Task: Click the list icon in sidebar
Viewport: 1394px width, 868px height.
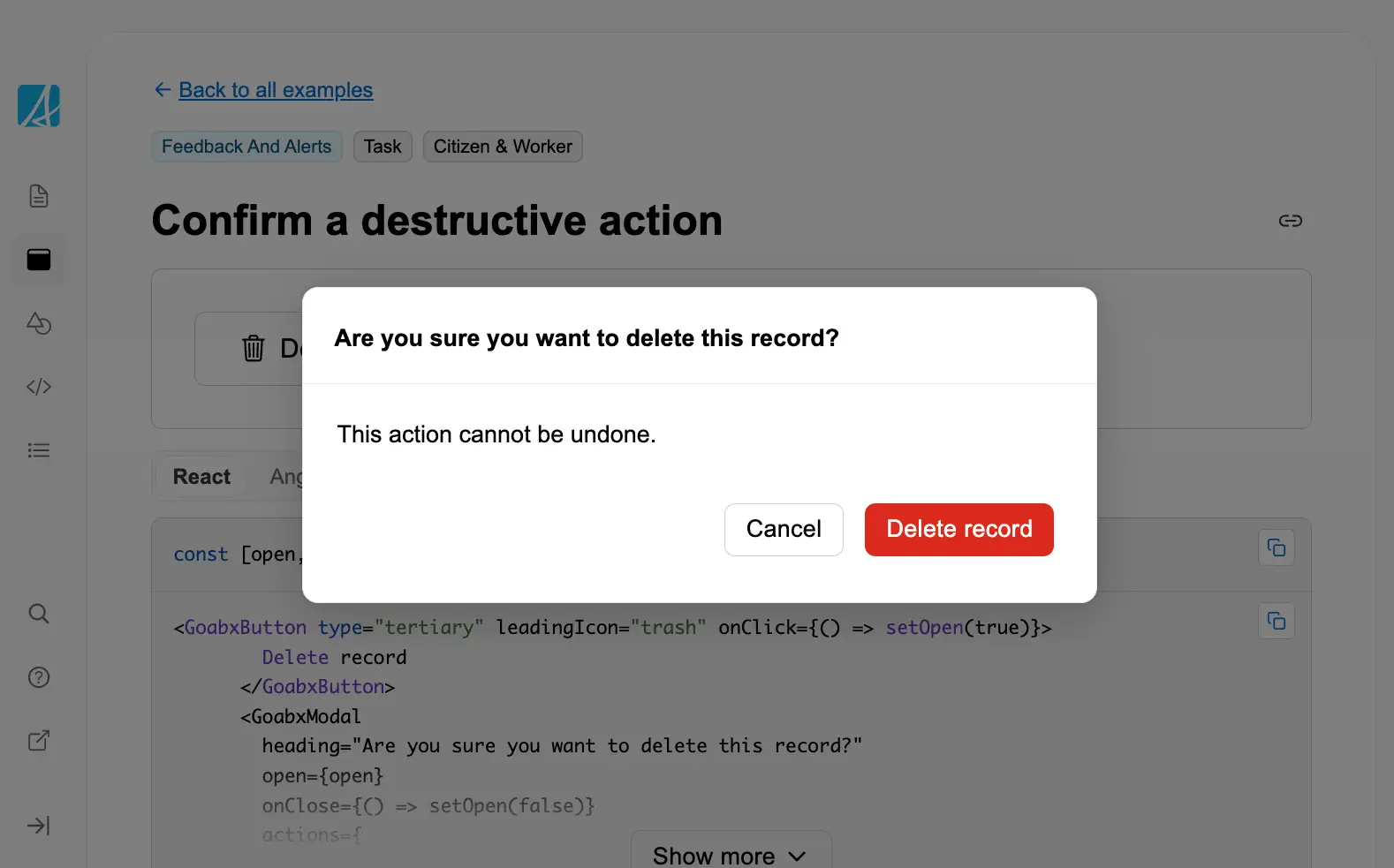Action: pos(39,450)
